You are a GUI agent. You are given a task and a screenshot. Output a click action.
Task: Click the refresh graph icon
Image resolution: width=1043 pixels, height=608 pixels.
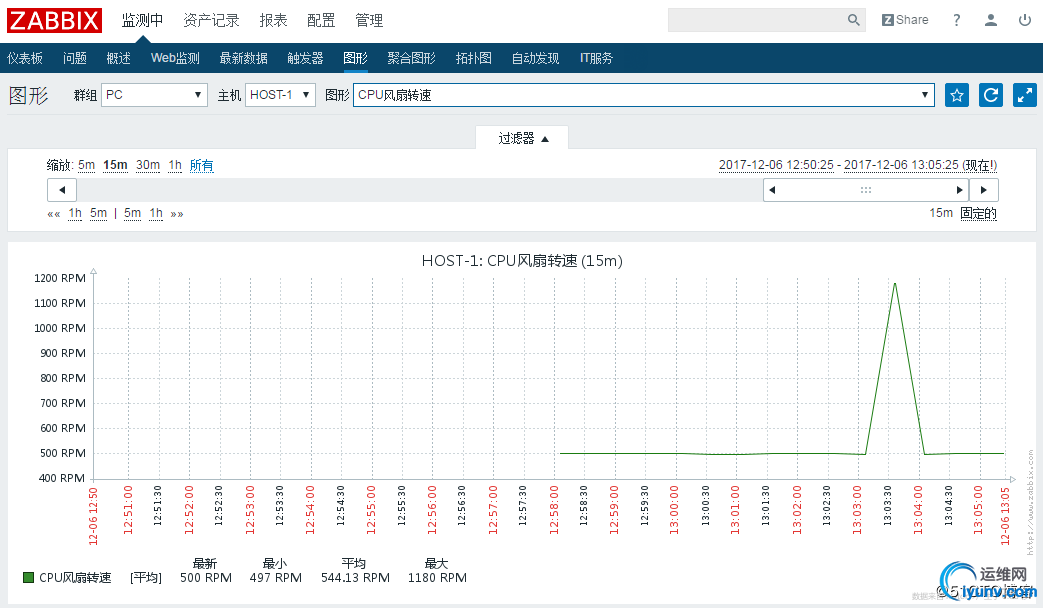(990, 95)
